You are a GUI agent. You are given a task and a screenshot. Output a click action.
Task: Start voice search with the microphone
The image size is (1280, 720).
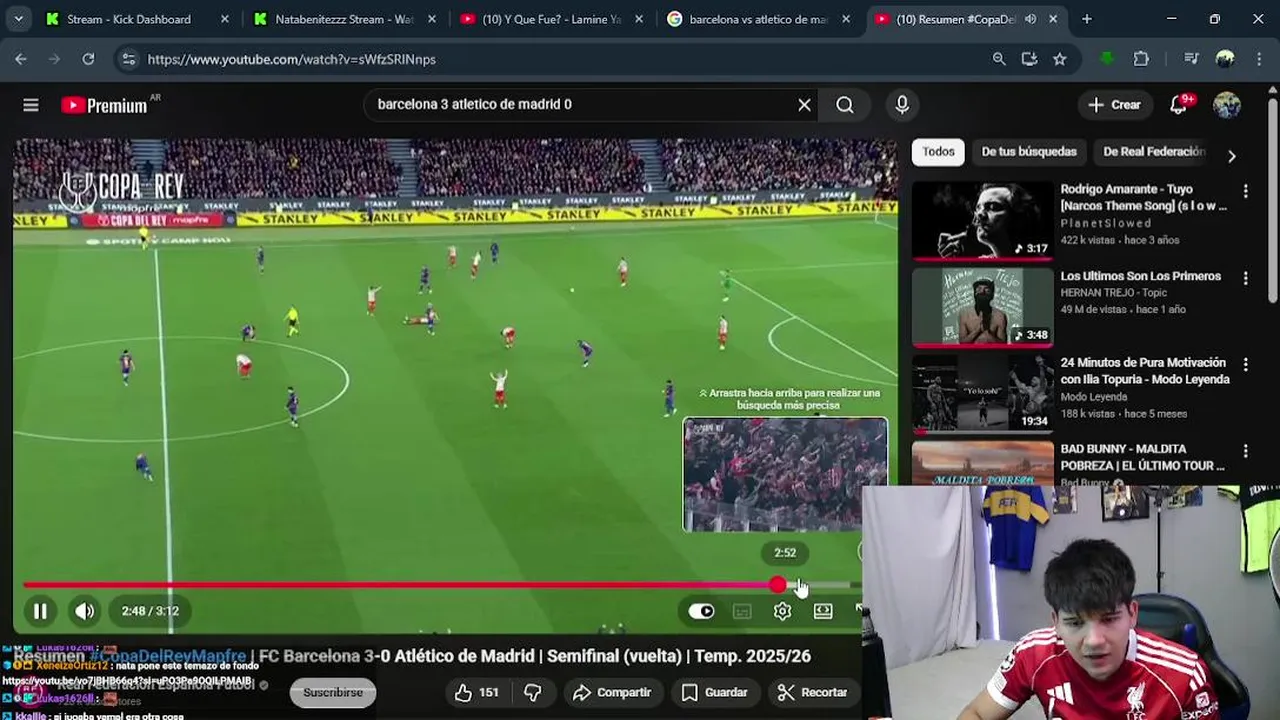[x=902, y=105]
